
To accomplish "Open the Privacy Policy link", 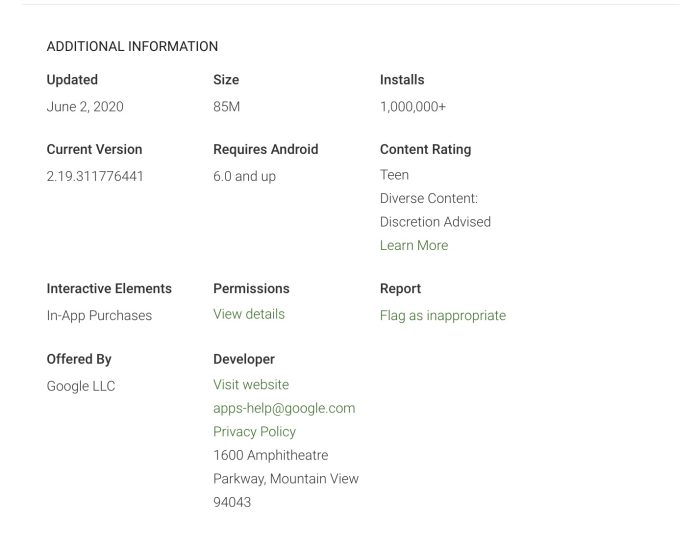I will tap(254, 431).
